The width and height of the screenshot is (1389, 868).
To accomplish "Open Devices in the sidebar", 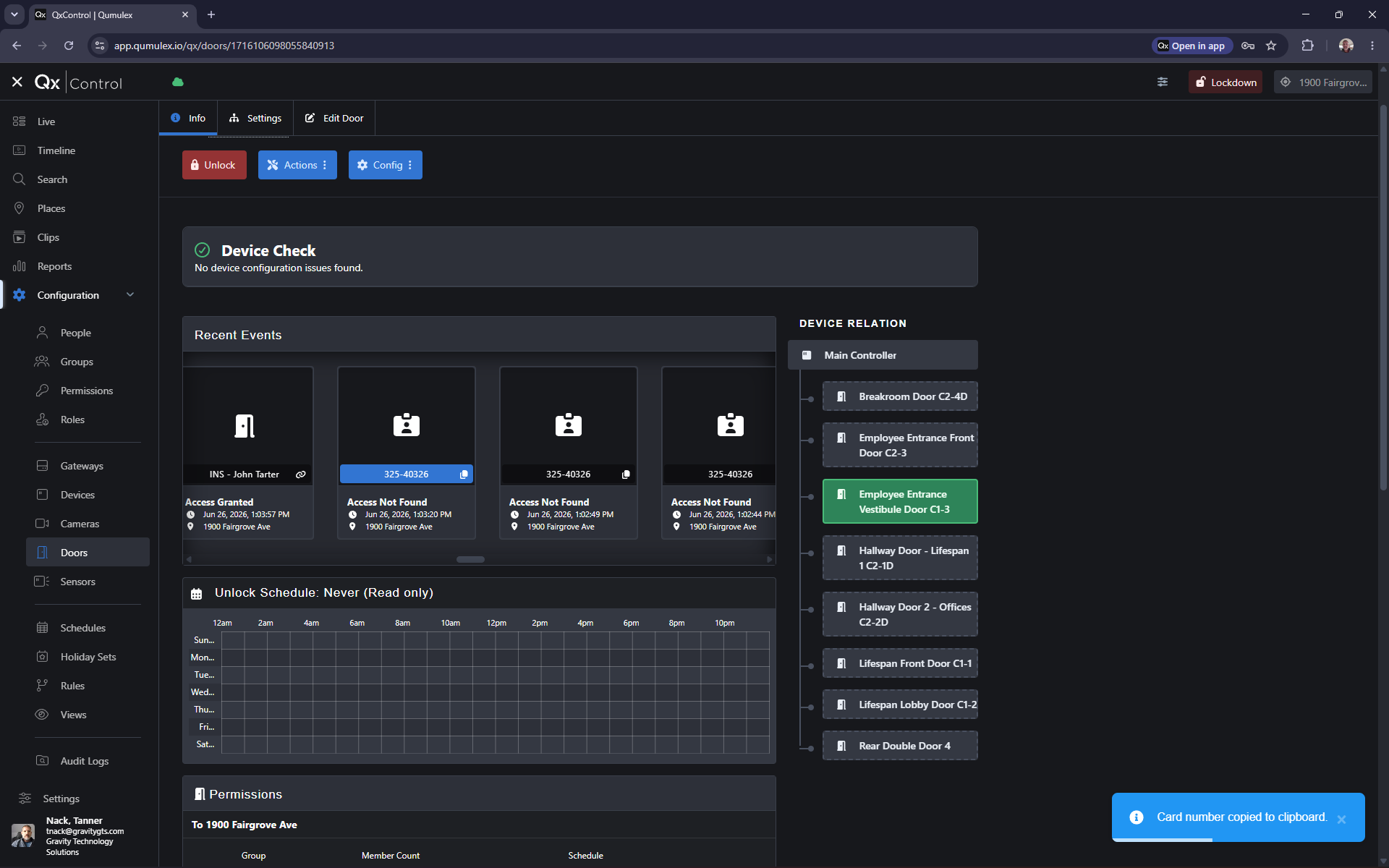I will coord(77,495).
